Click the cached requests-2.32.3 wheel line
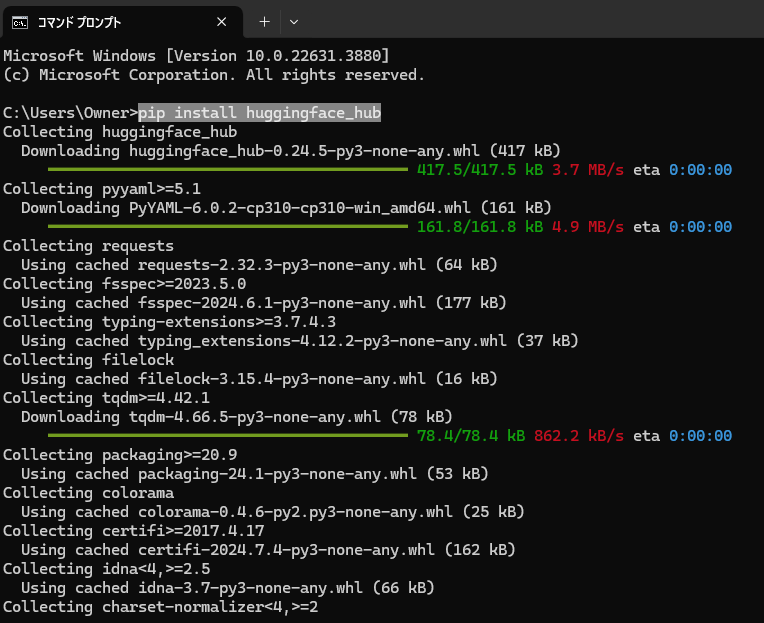The image size is (764, 623). click(x=259, y=264)
